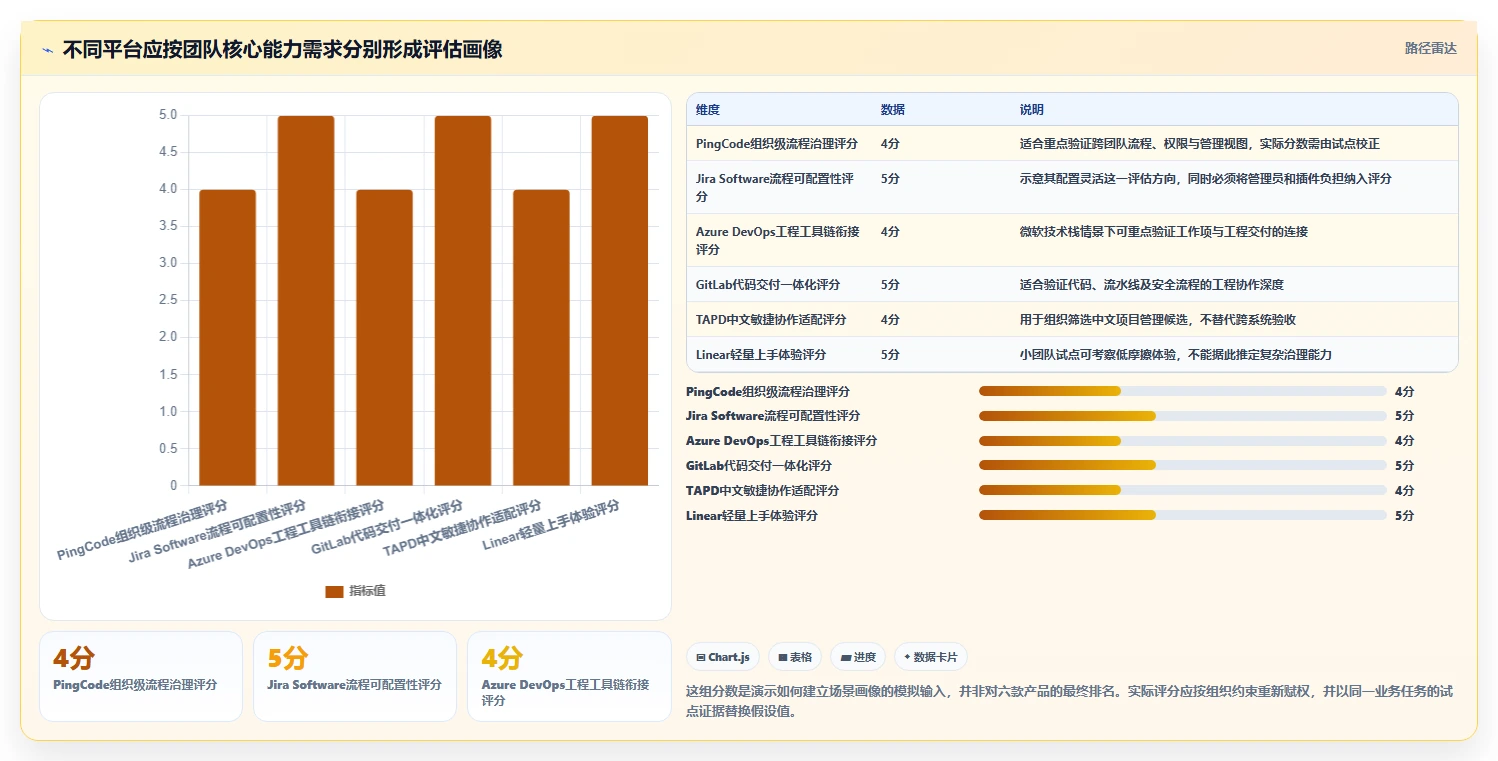Click the Linear轻量上手体验评分 progress bar
The width and height of the screenshot is (1498, 761).
(1183, 516)
